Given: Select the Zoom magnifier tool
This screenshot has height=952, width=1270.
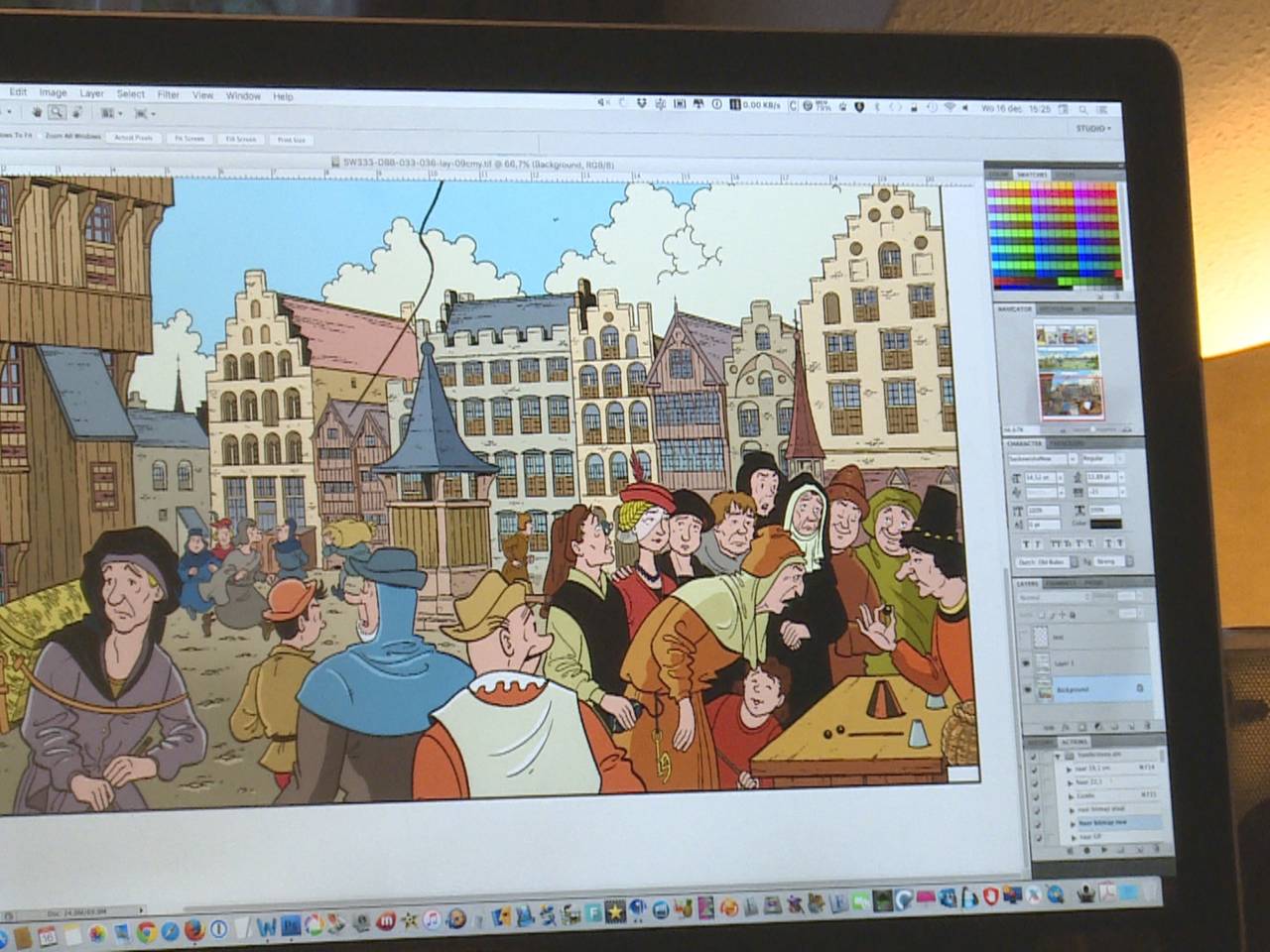Looking at the screenshot, I should point(57,113).
